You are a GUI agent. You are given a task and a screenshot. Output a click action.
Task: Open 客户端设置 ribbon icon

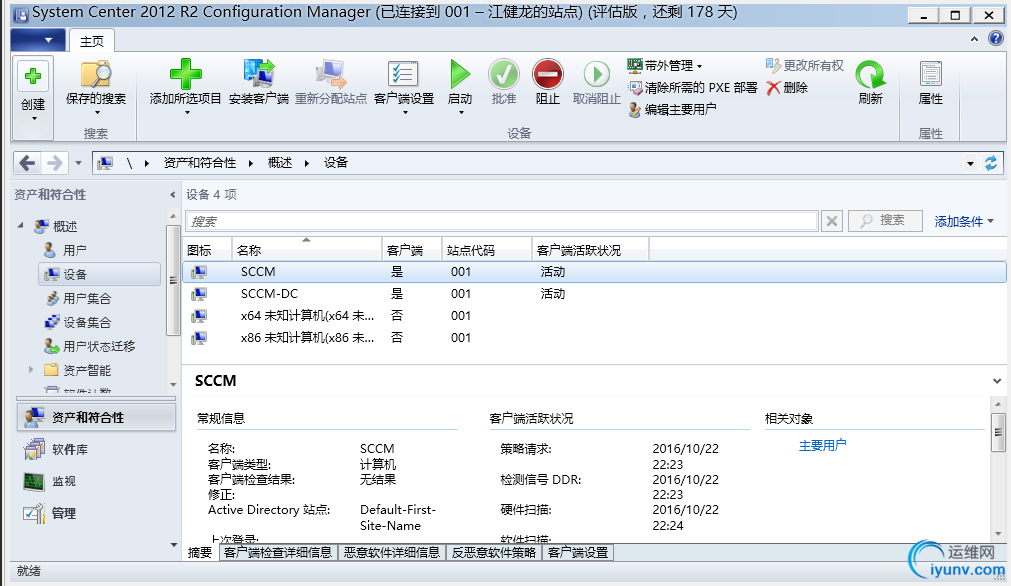pos(403,74)
